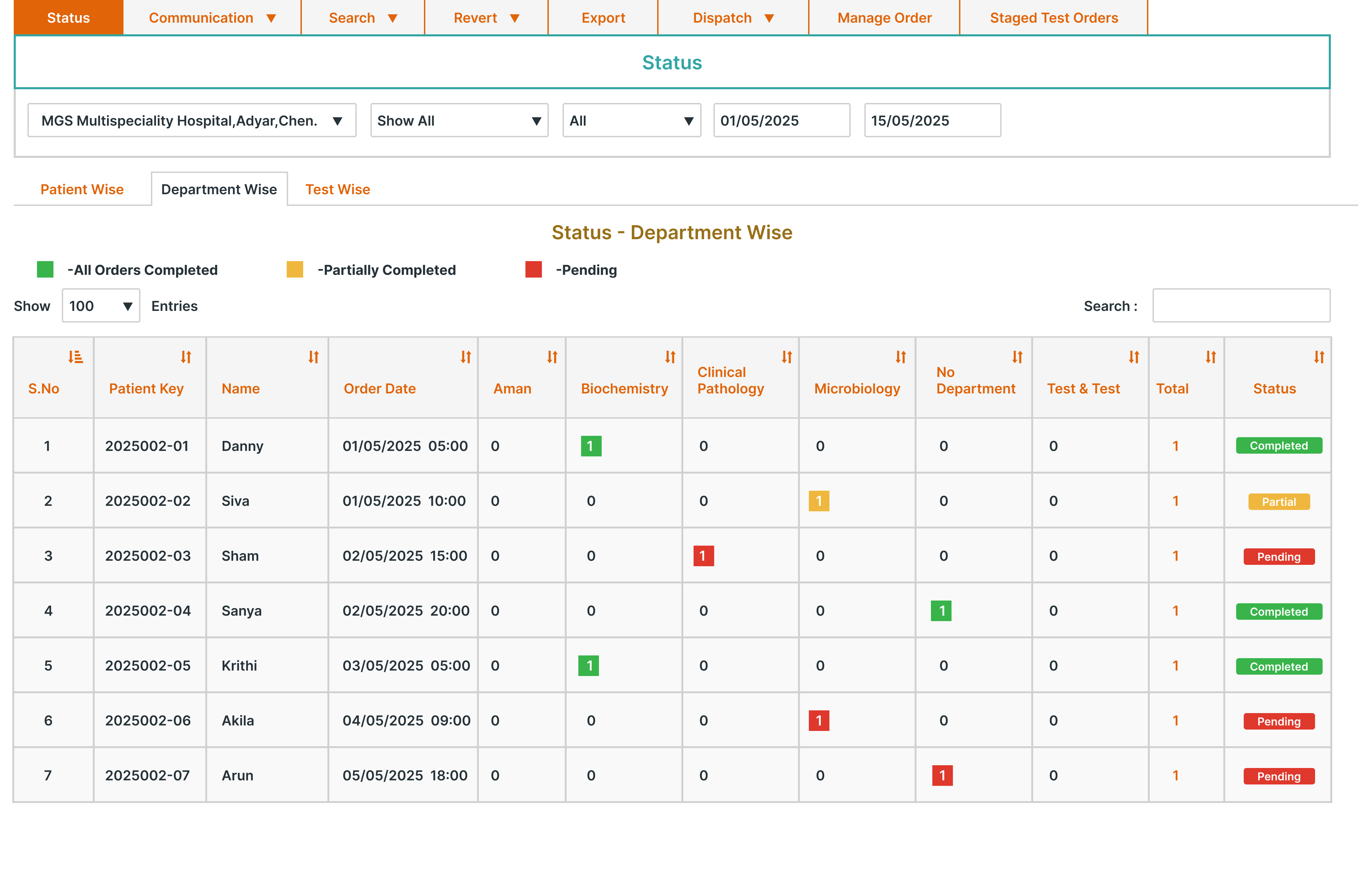This screenshot has width=1372, height=873.
Task: Switch to the Test Wise tab
Action: (x=337, y=189)
